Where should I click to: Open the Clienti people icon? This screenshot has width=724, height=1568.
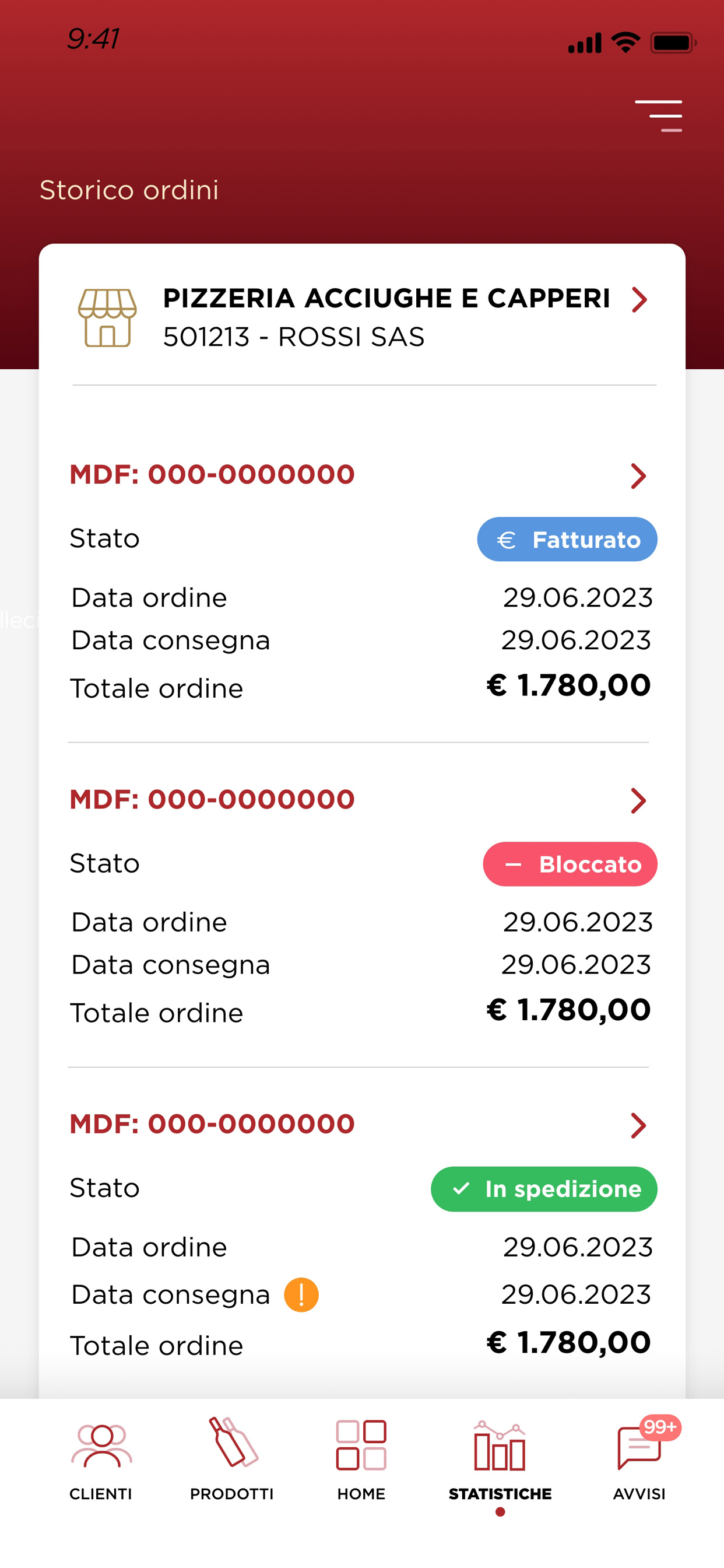click(101, 1446)
